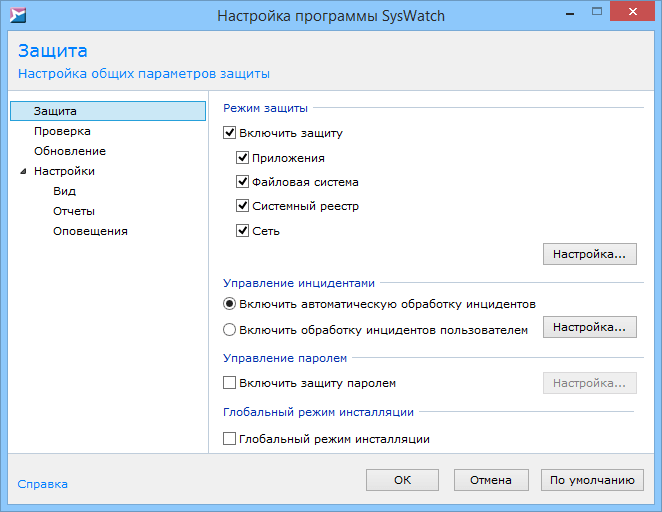Collapse the Настройки tree node
This screenshot has width=662, height=512.
[x=23, y=171]
